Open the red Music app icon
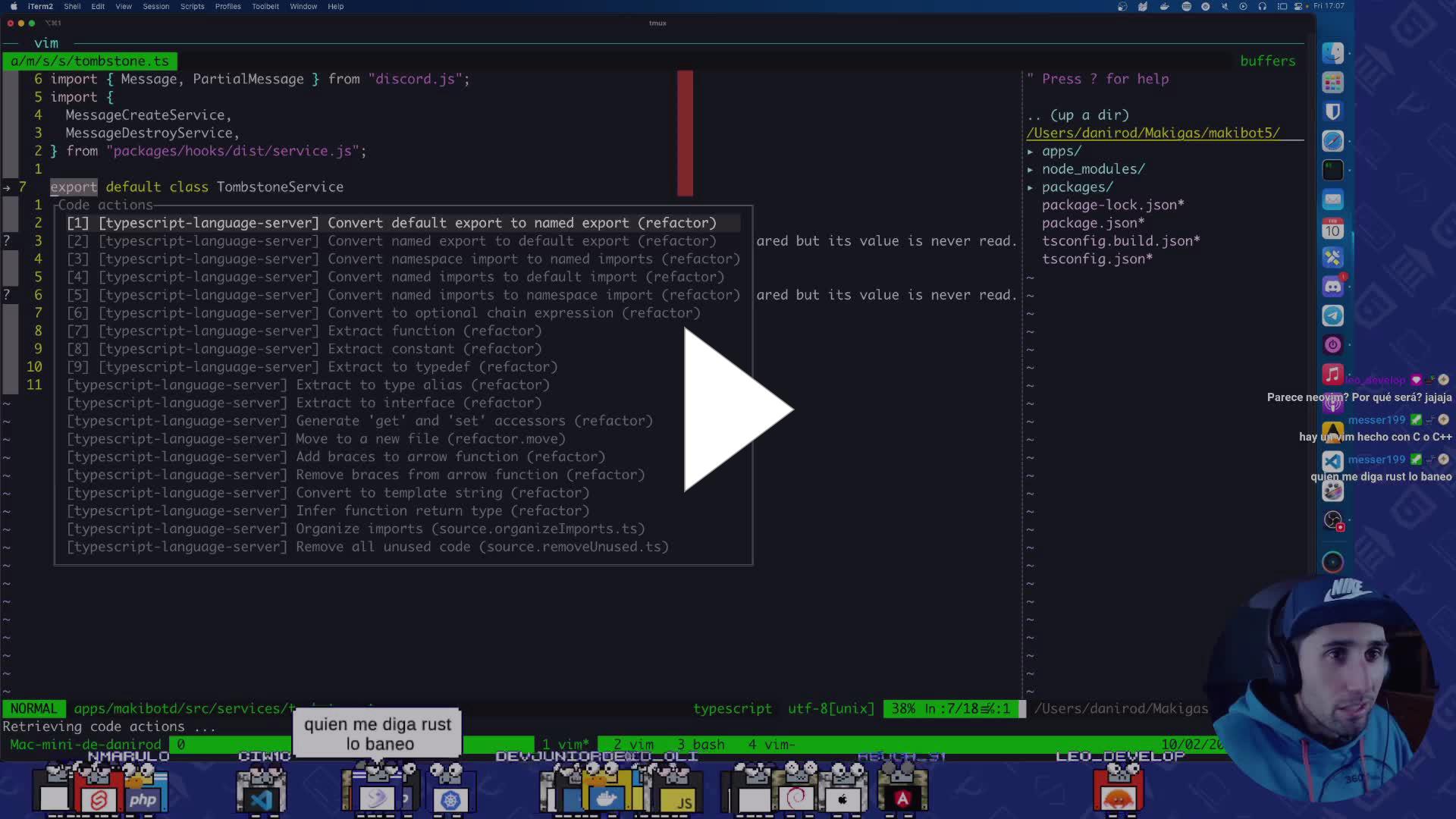 [x=1332, y=375]
